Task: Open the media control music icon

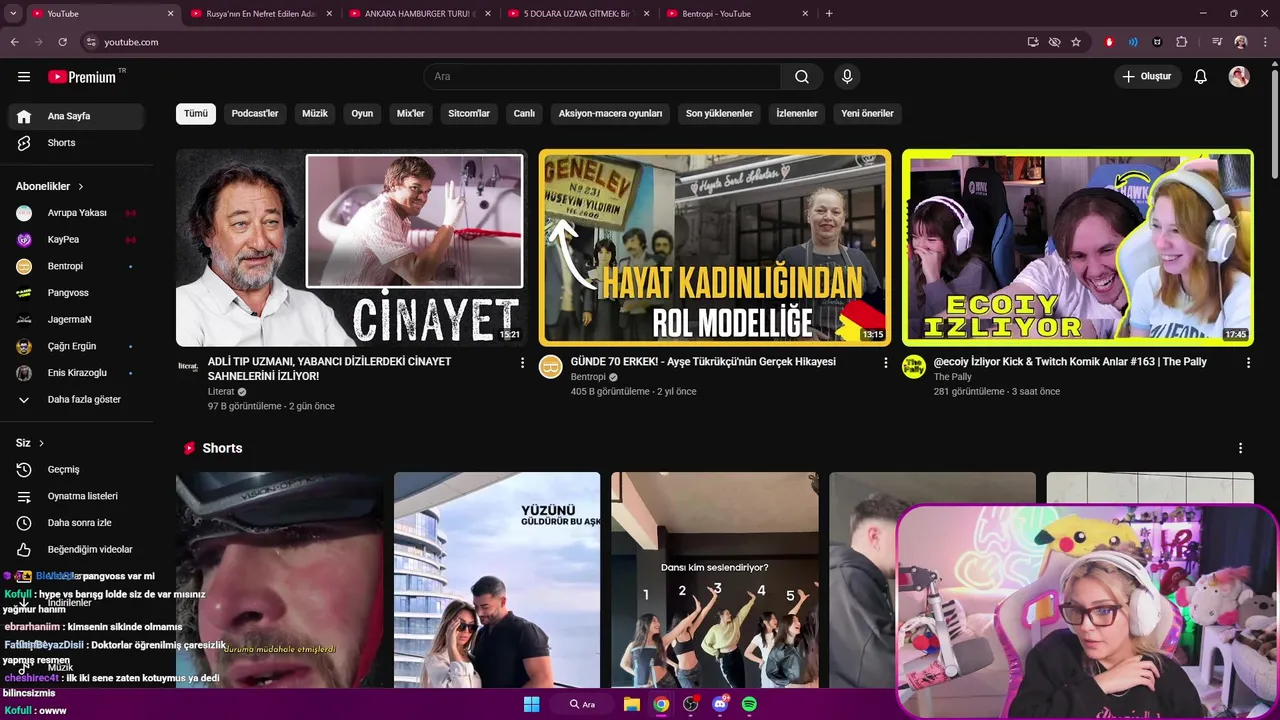Action: (1217, 42)
